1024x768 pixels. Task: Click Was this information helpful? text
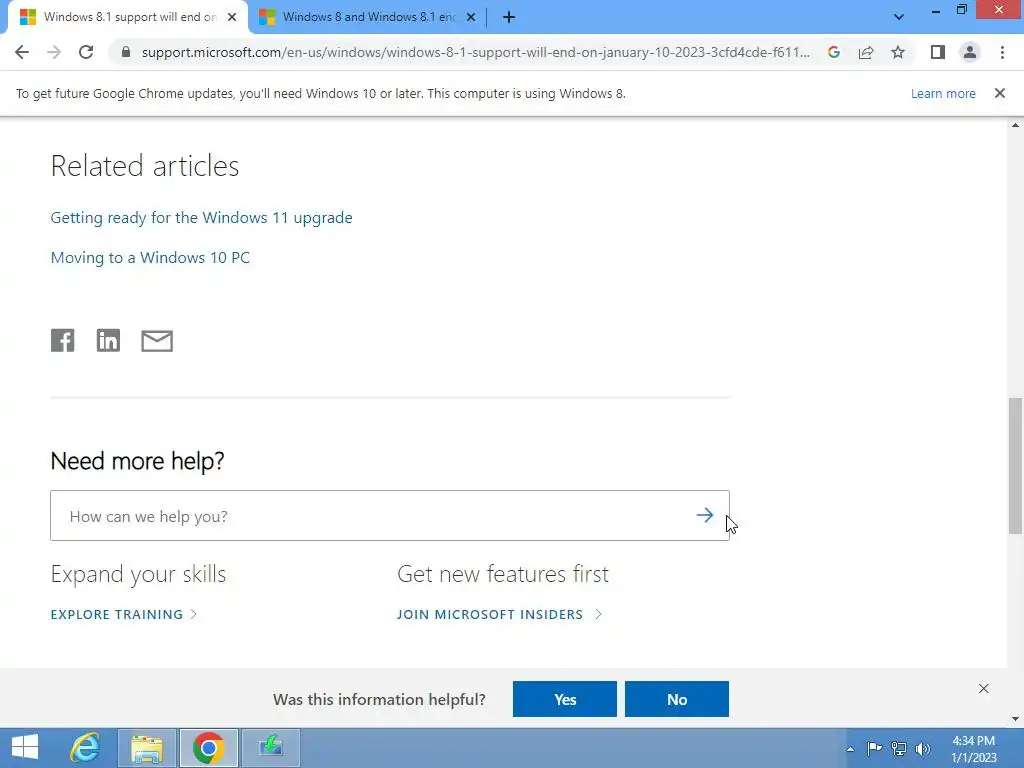[379, 699]
